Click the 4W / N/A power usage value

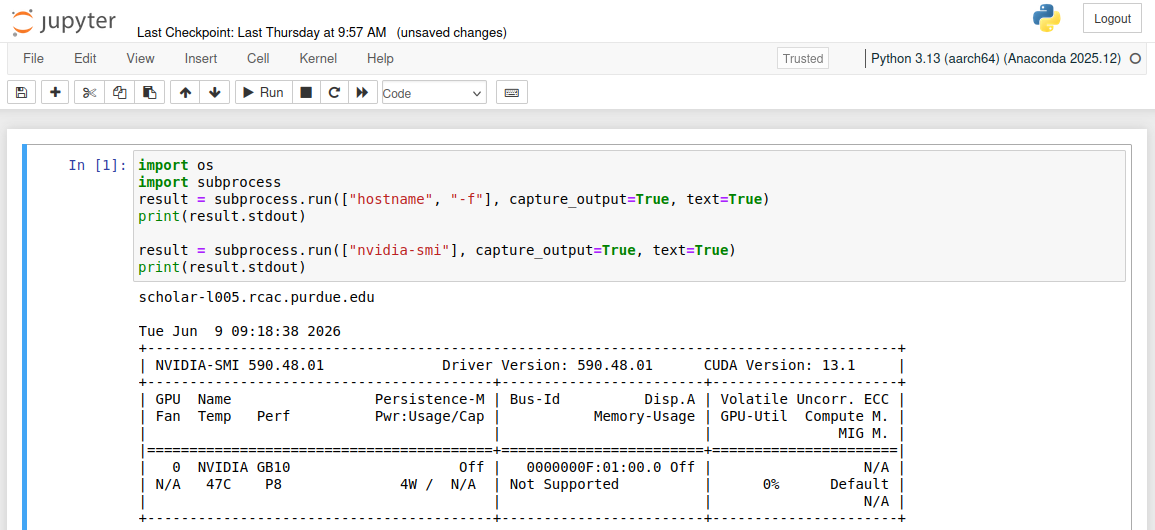point(438,484)
